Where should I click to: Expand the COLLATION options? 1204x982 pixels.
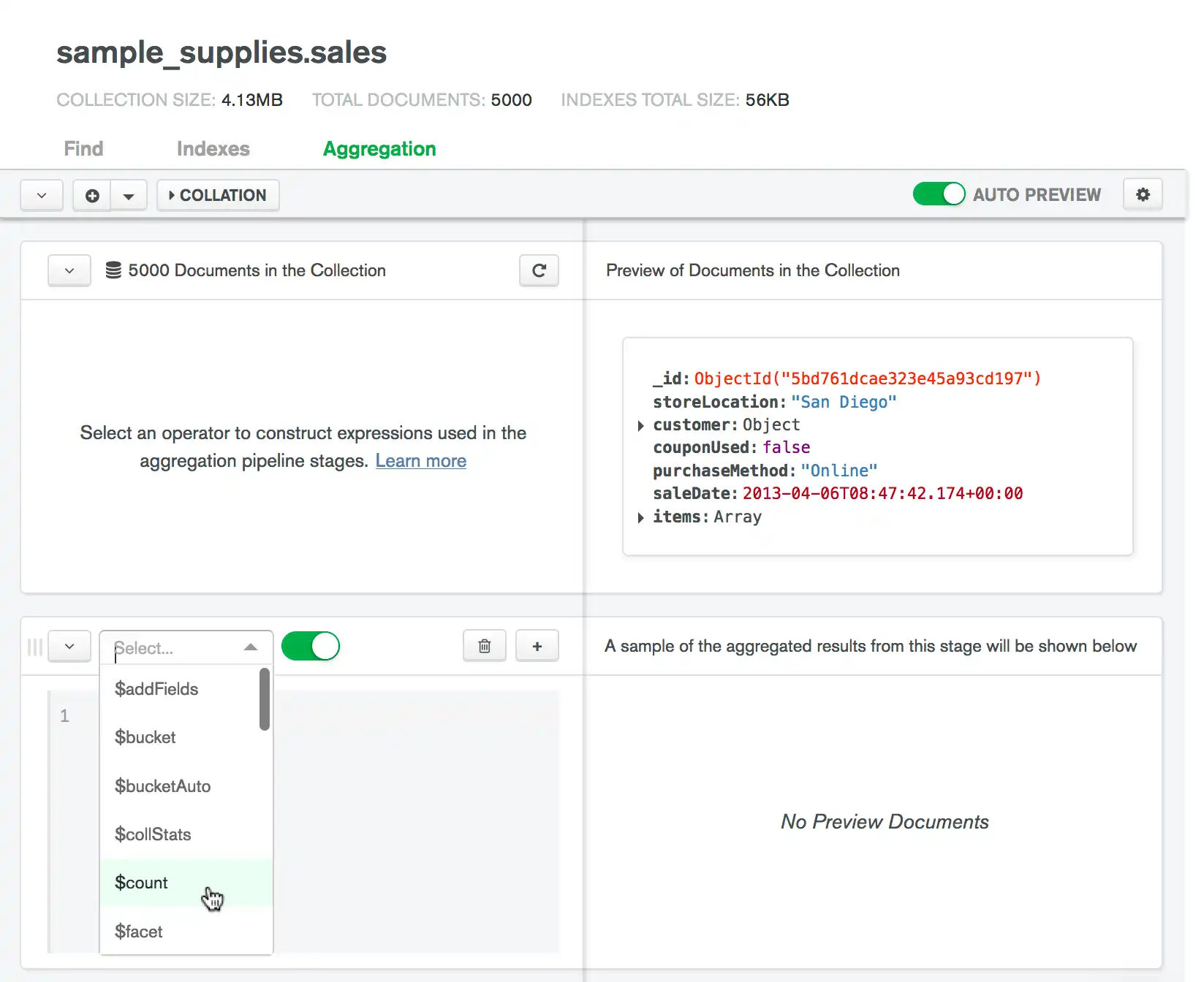[x=218, y=196]
